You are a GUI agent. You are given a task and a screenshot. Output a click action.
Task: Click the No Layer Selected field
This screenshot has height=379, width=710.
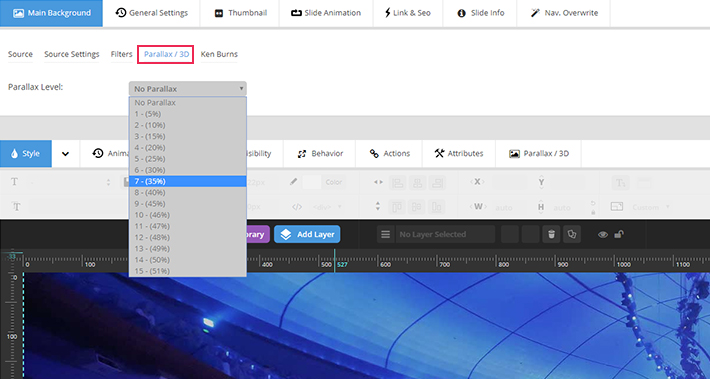[x=445, y=234]
